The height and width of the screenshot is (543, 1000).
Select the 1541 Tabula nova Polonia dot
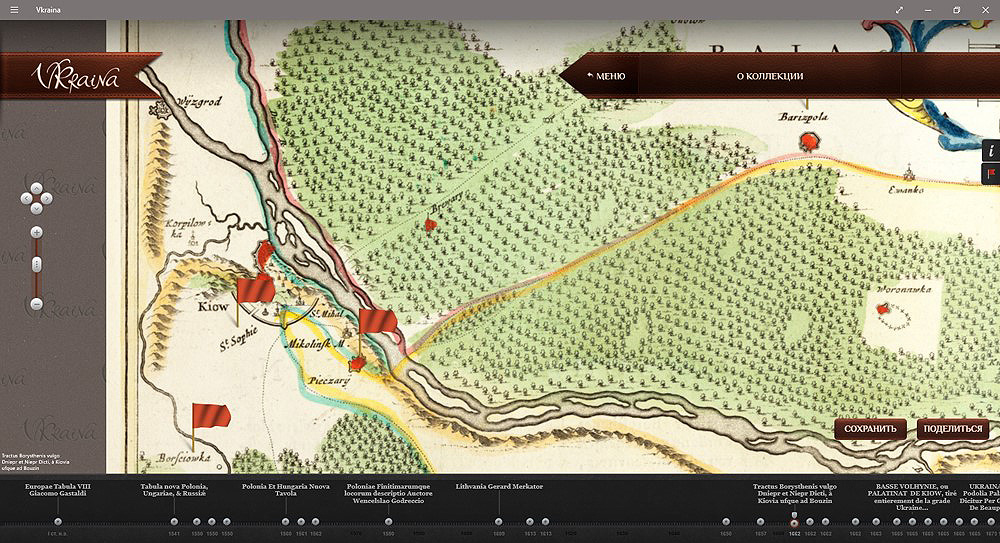pyautogui.click(x=174, y=521)
